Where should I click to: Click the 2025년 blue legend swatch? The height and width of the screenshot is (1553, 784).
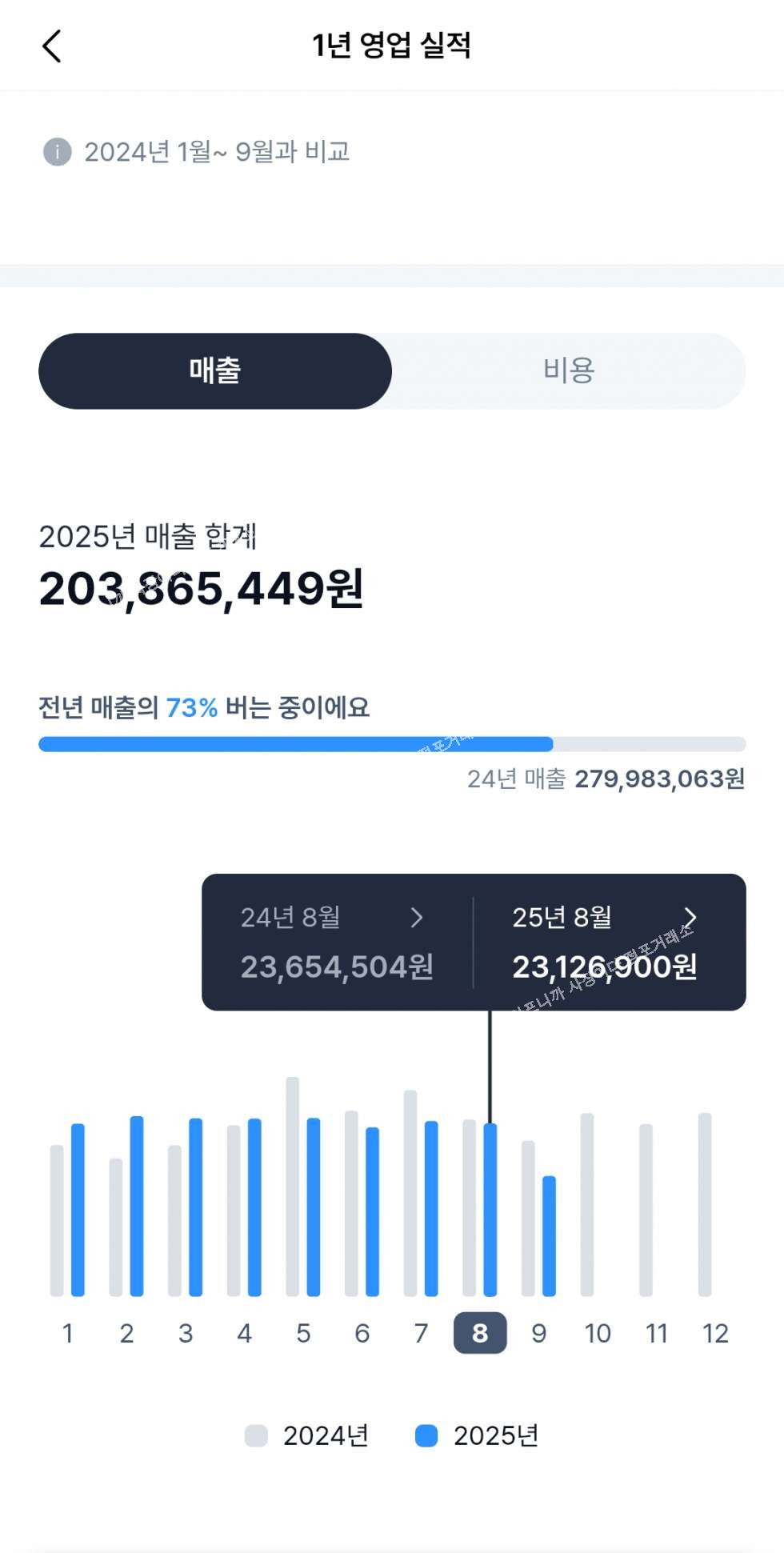[x=426, y=1435]
